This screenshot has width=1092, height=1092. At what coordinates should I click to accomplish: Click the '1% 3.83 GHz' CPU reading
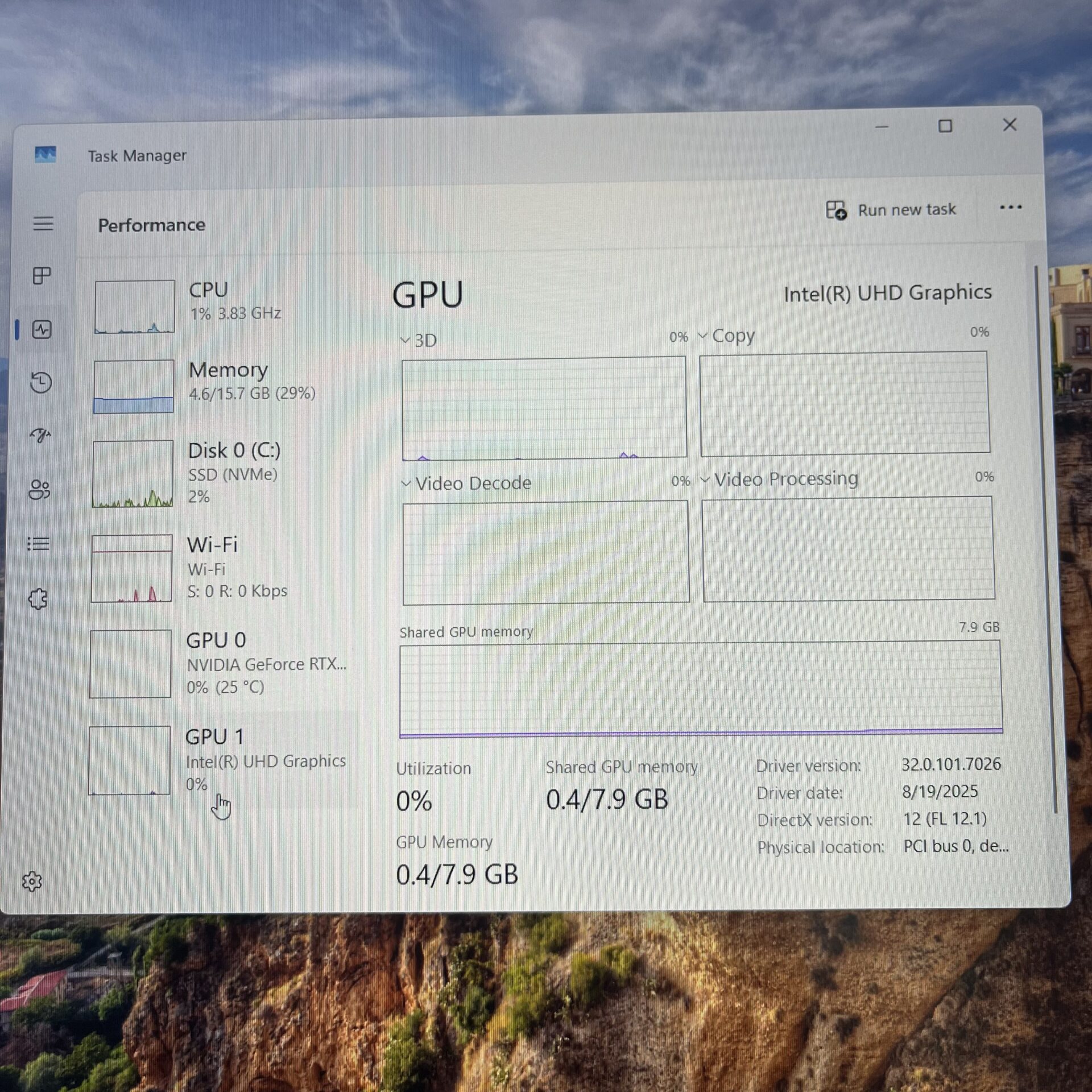tap(235, 313)
